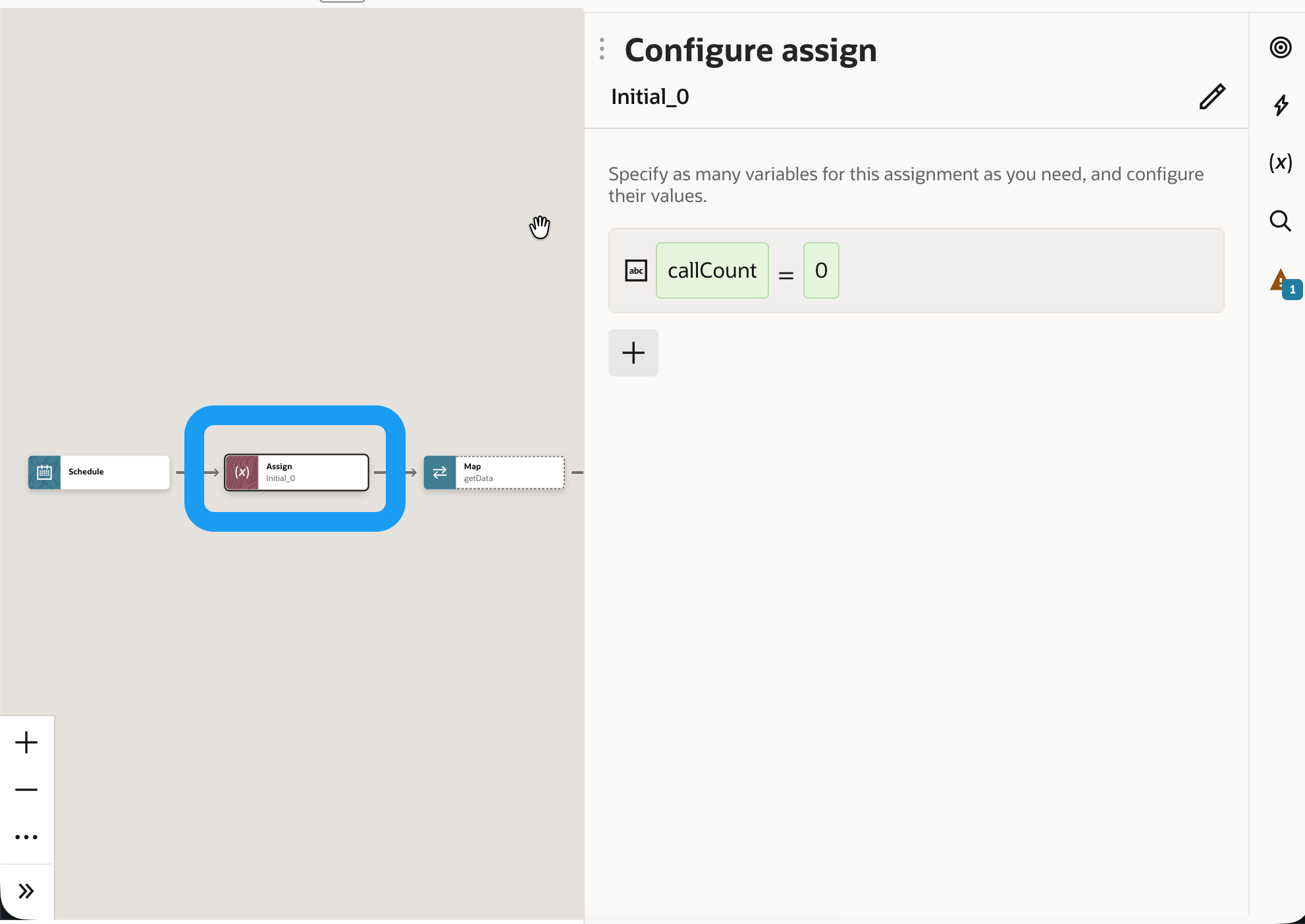
Task: Click the magnifier search icon in sidebar
Action: (1280, 221)
